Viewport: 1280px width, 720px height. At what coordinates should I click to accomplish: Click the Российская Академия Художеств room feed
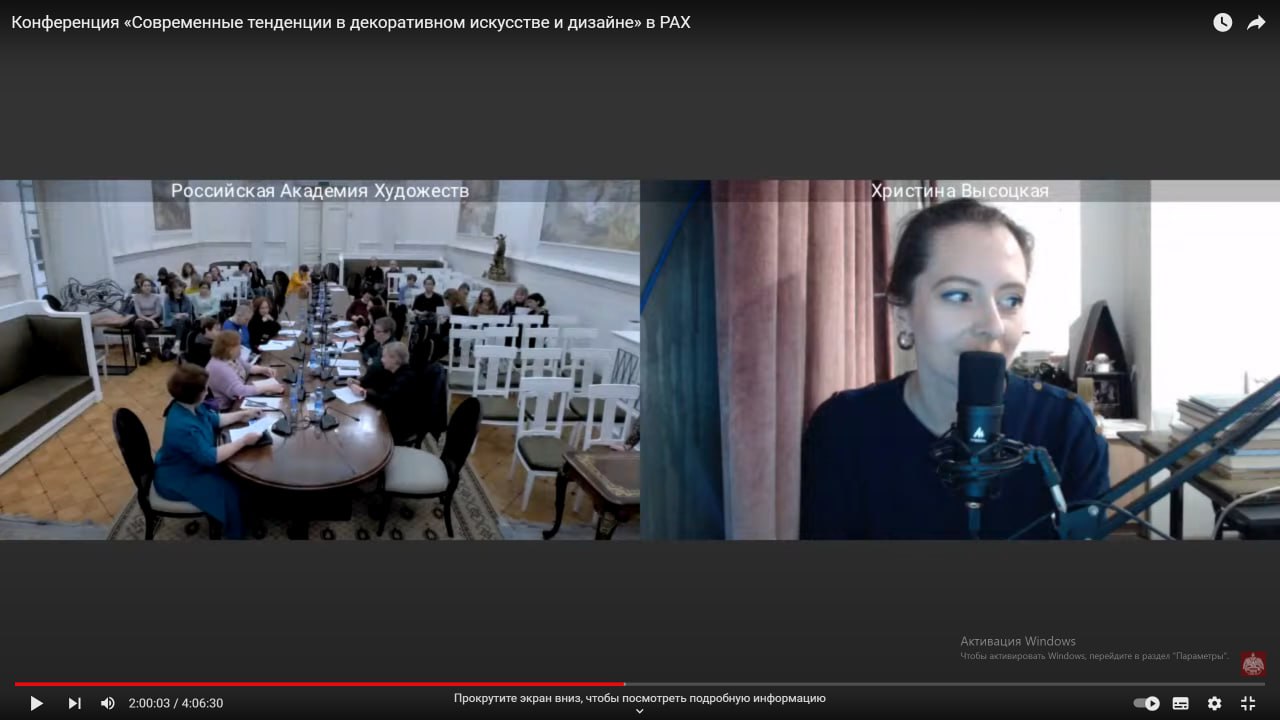pos(320,380)
